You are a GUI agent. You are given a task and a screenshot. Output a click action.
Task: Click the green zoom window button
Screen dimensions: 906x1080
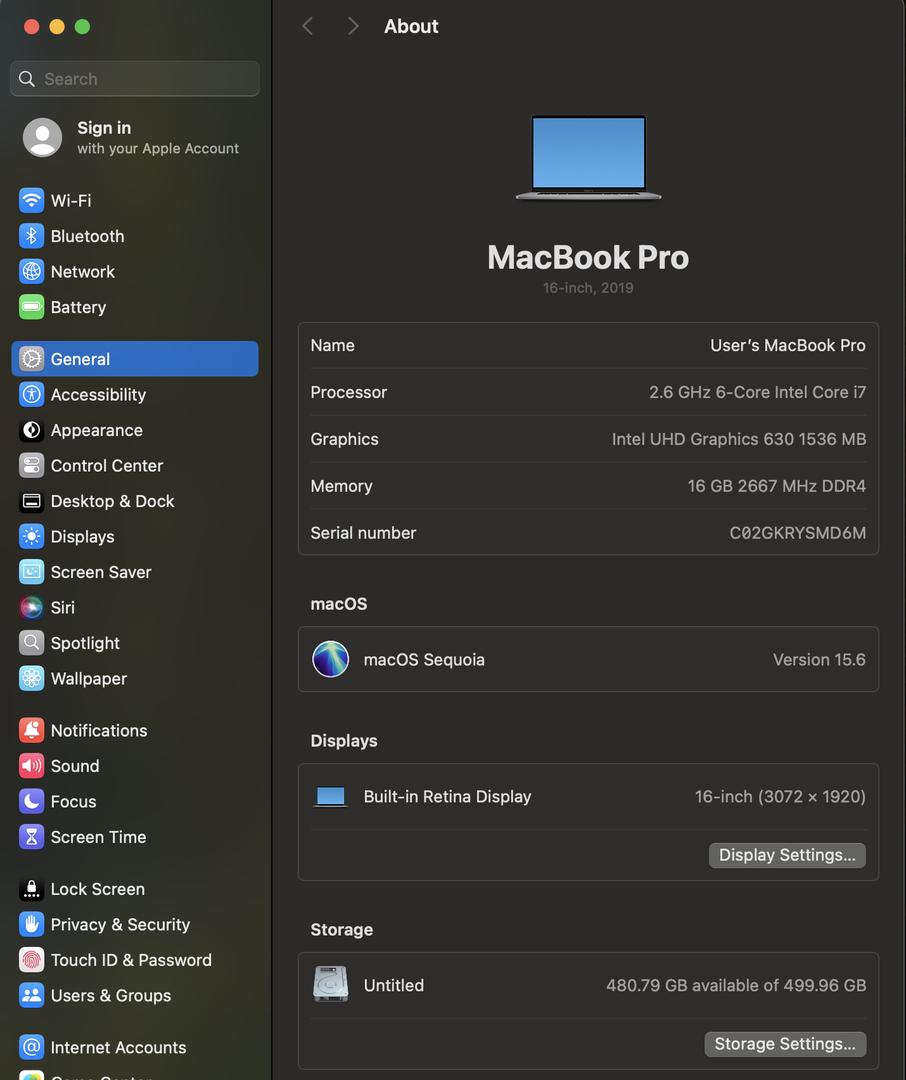pos(82,26)
